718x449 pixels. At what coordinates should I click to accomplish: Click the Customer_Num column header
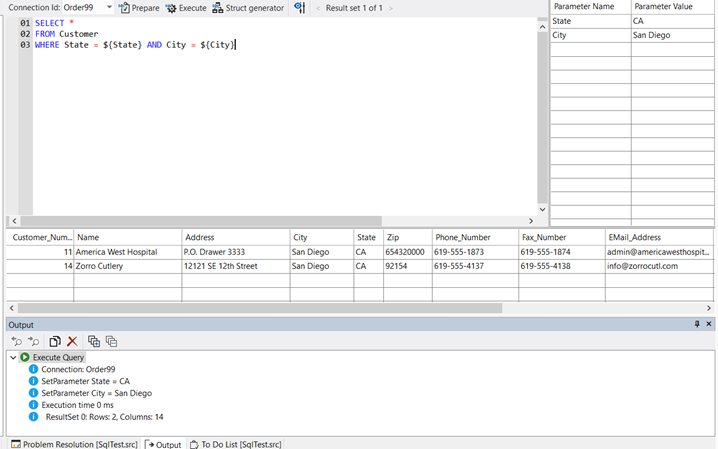(40, 237)
